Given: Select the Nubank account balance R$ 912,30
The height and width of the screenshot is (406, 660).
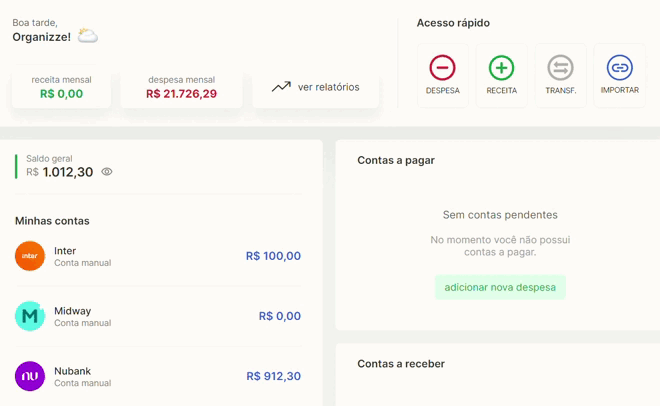Looking at the screenshot, I should coord(274,376).
